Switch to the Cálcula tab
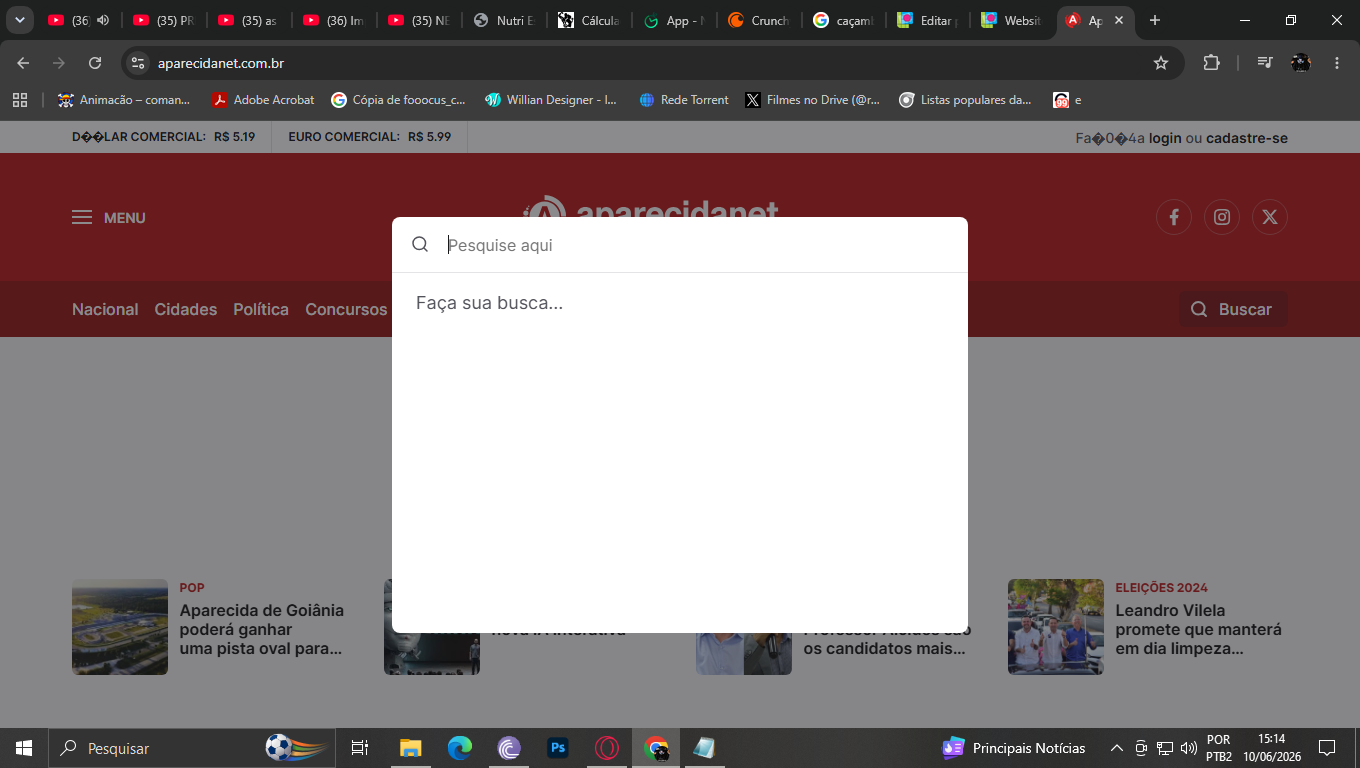 tap(589, 20)
